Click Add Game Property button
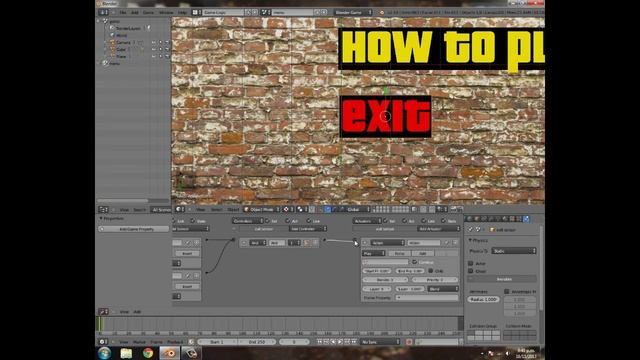Viewport: 640px width, 360px height. pyautogui.click(x=134, y=229)
